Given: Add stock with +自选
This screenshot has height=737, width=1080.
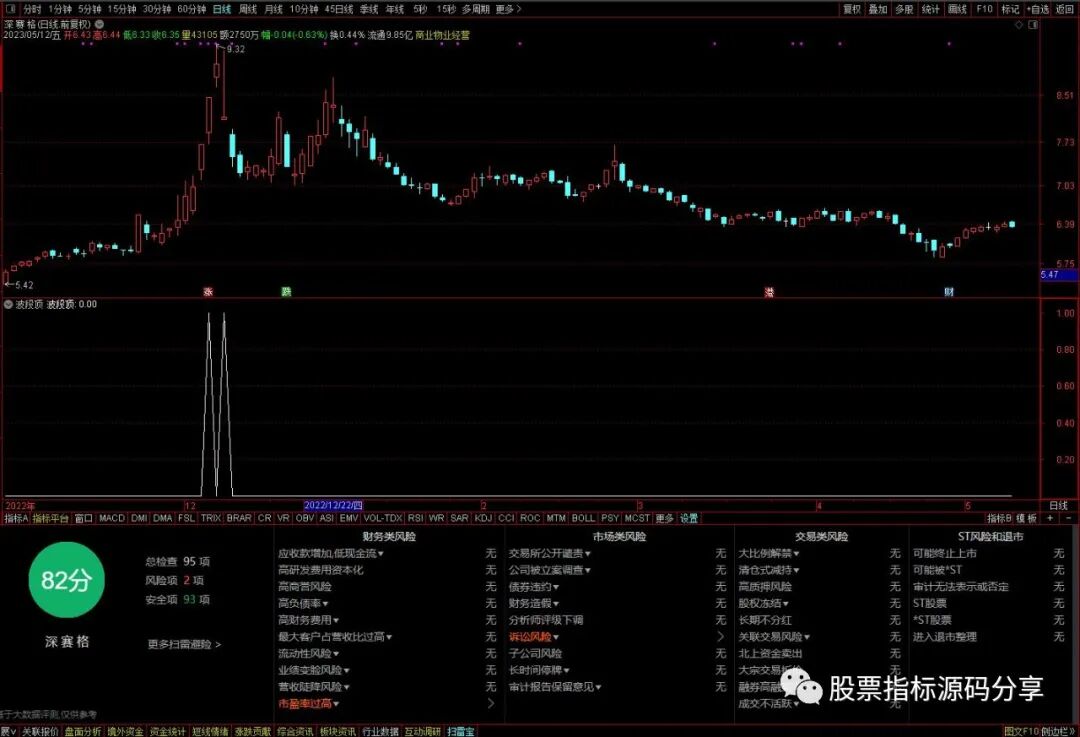Looking at the screenshot, I should (1037, 9).
